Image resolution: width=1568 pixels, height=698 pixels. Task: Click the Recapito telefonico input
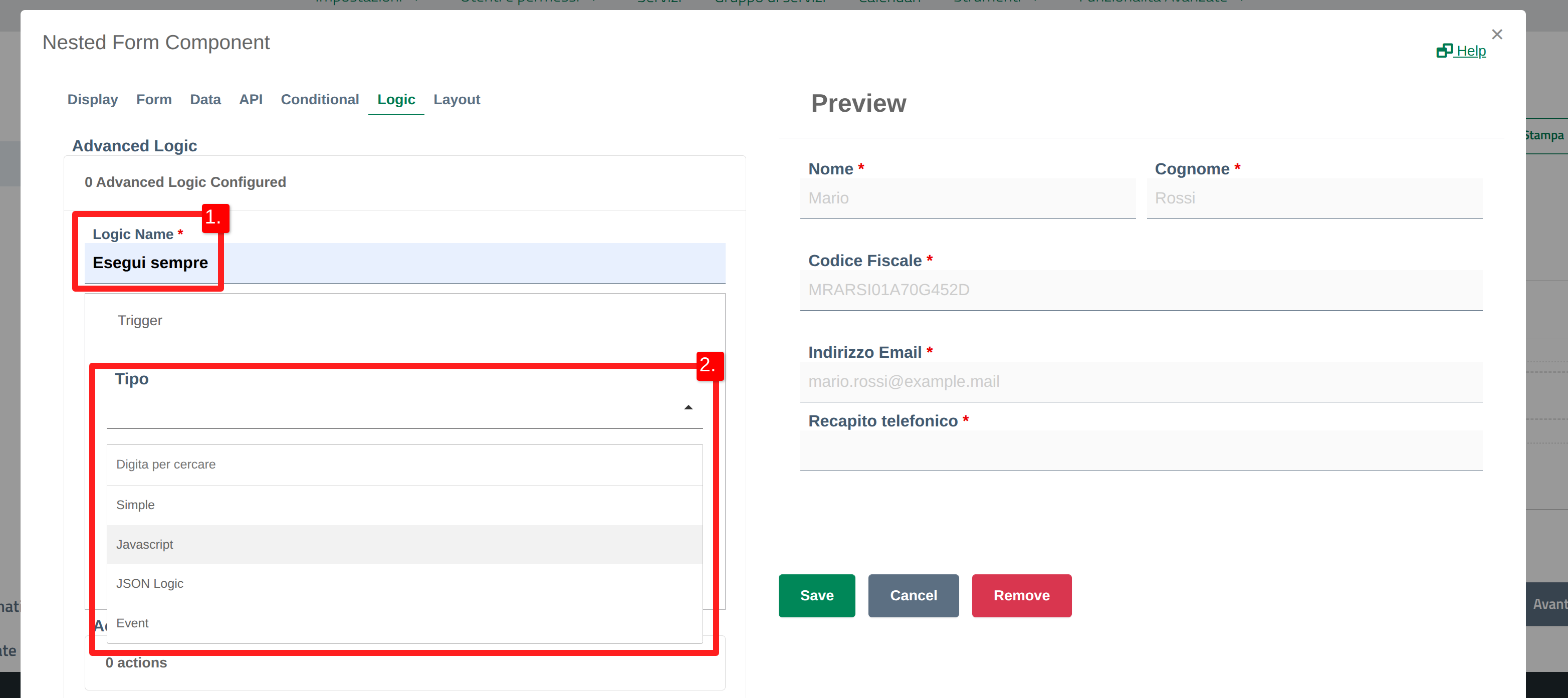click(1141, 450)
